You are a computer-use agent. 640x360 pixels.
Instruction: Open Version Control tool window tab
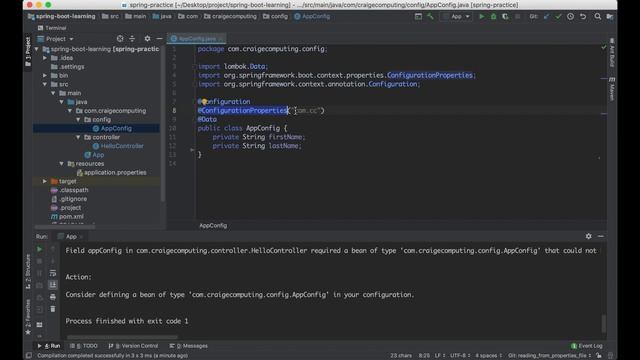(x=134, y=346)
